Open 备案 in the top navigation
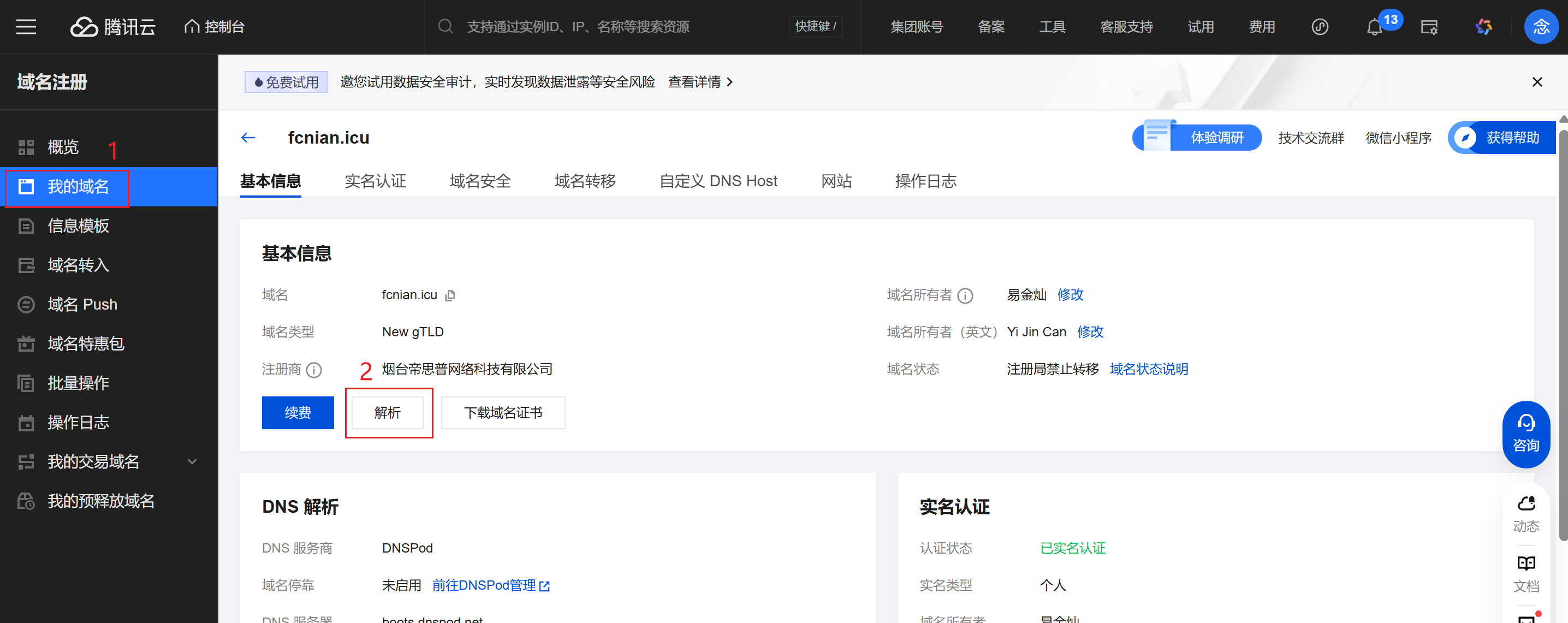The height and width of the screenshot is (623, 1568). 990,26
